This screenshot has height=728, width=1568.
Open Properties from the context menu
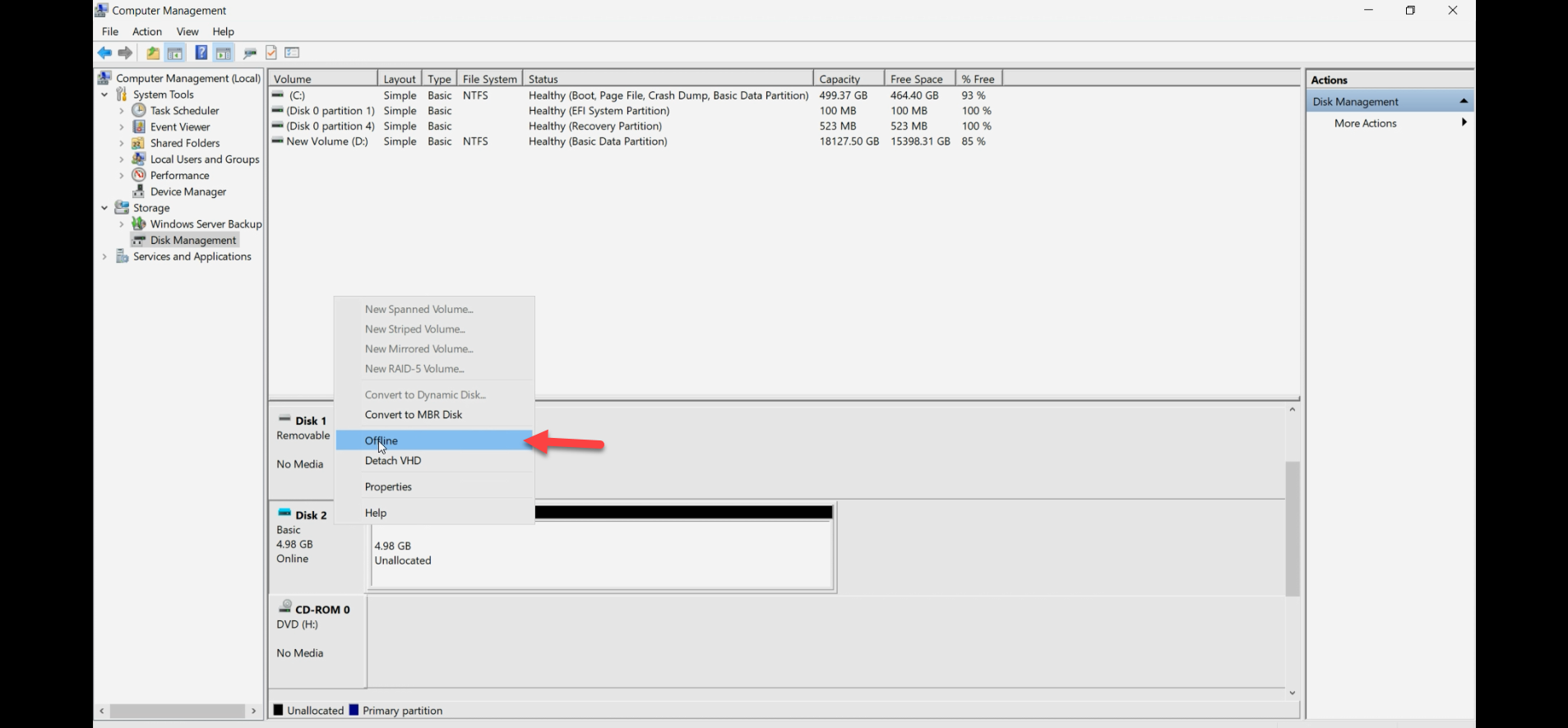coord(434,486)
